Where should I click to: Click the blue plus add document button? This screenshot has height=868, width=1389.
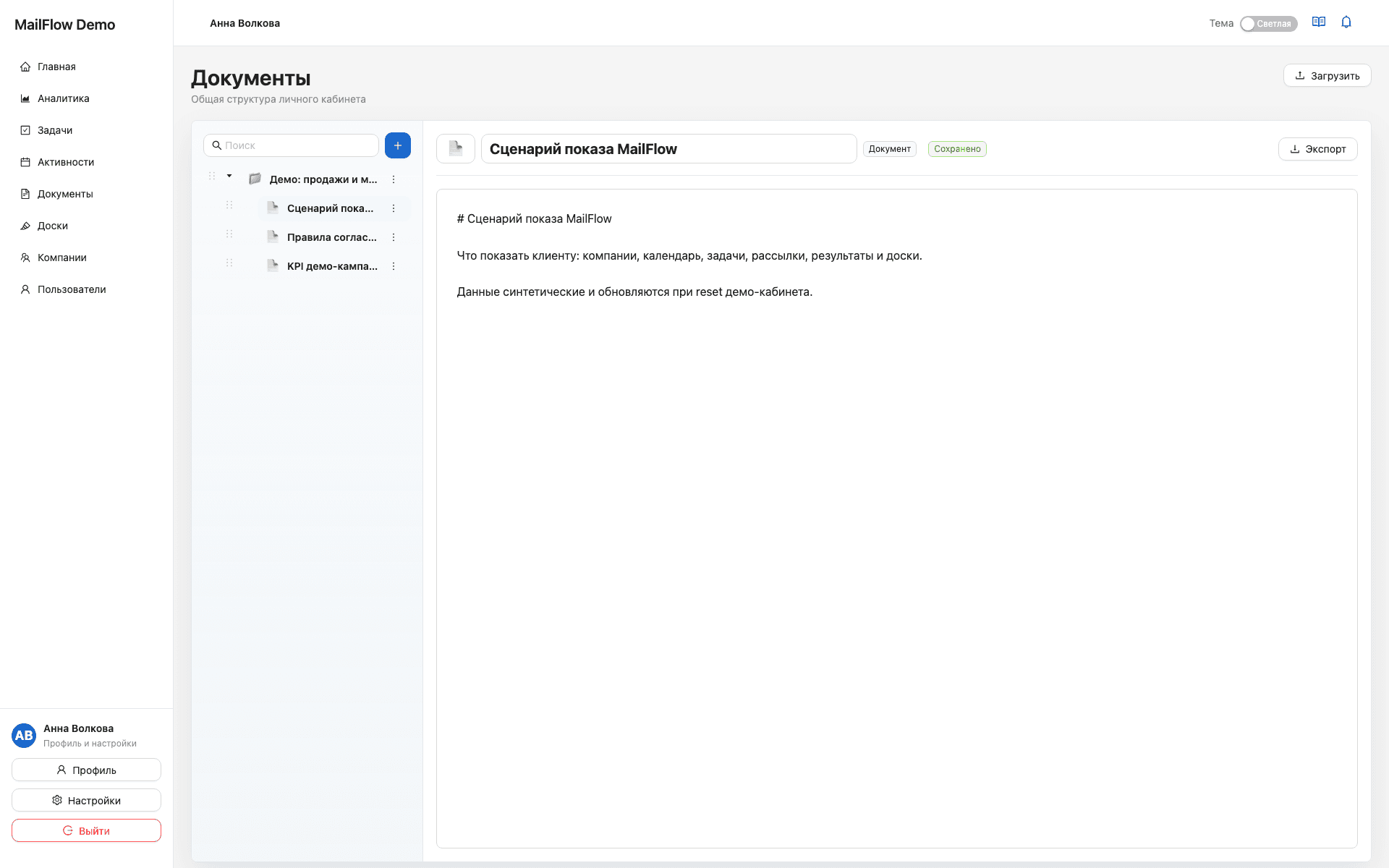pyautogui.click(x=398, y=145)
